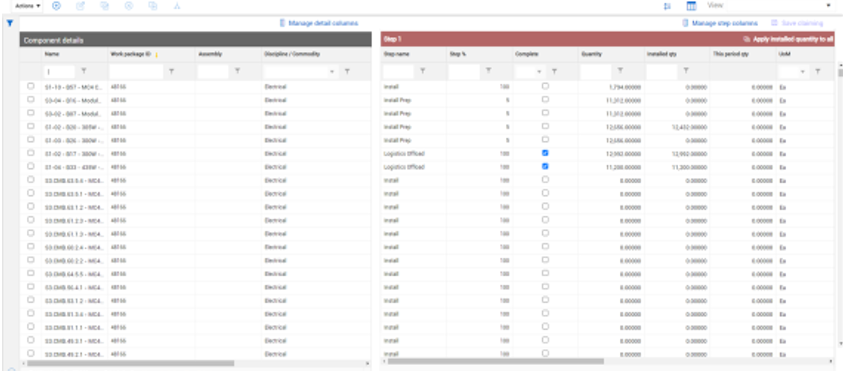Click the stacked-sheets icon right of the pencil icon
Image resolution: width=843 pixels, height=371 pixels.
104,6
